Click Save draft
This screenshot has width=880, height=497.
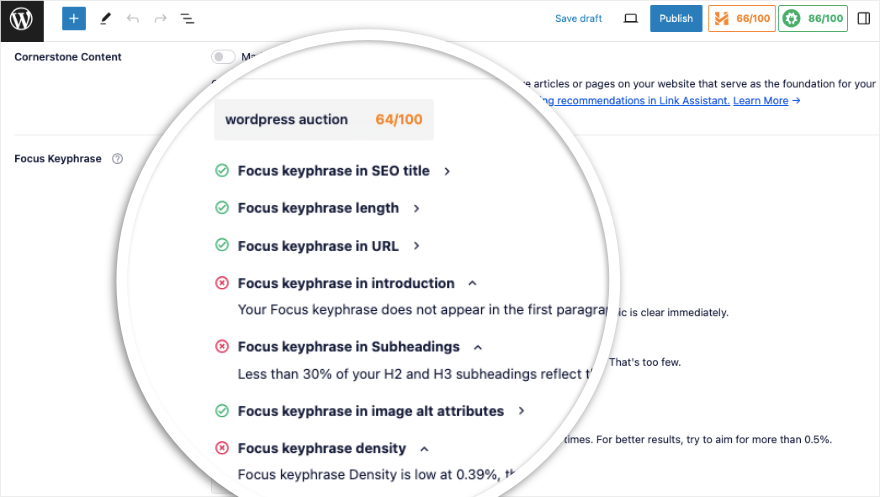click(578, 19)
